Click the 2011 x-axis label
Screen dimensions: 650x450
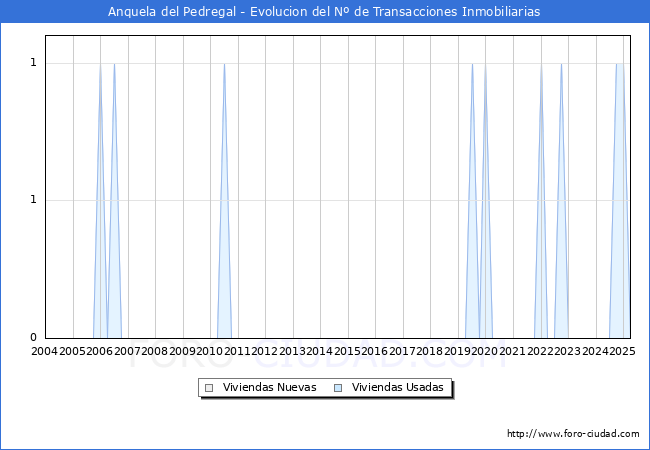(238, 351)
